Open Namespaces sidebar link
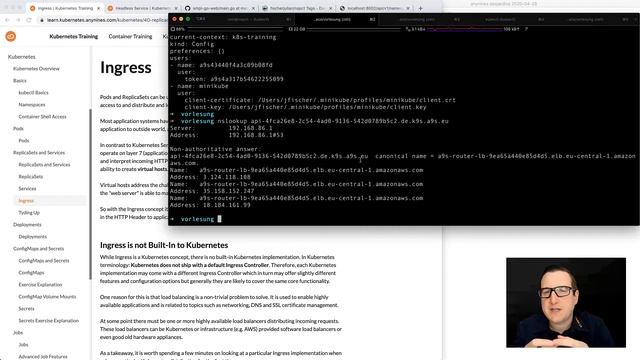Viewport: 640px width, 360px height. pyautogui.click(x=32, y=104)
